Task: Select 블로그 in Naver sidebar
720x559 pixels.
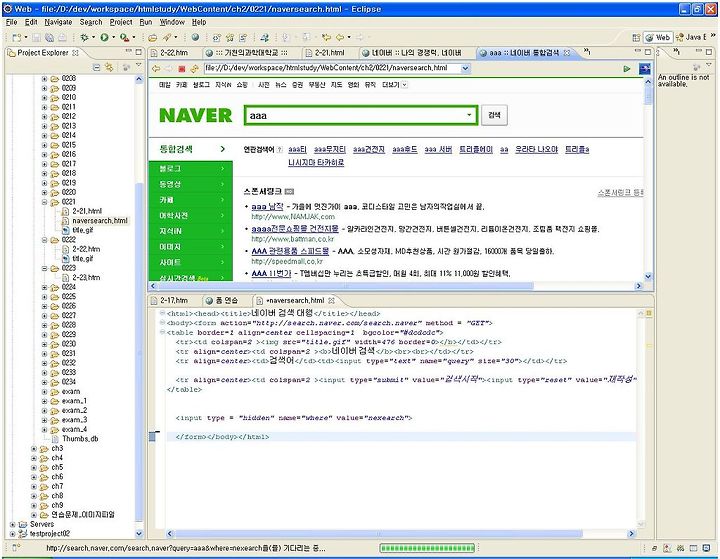Action: pyautogui.click(x=191, y=169)
